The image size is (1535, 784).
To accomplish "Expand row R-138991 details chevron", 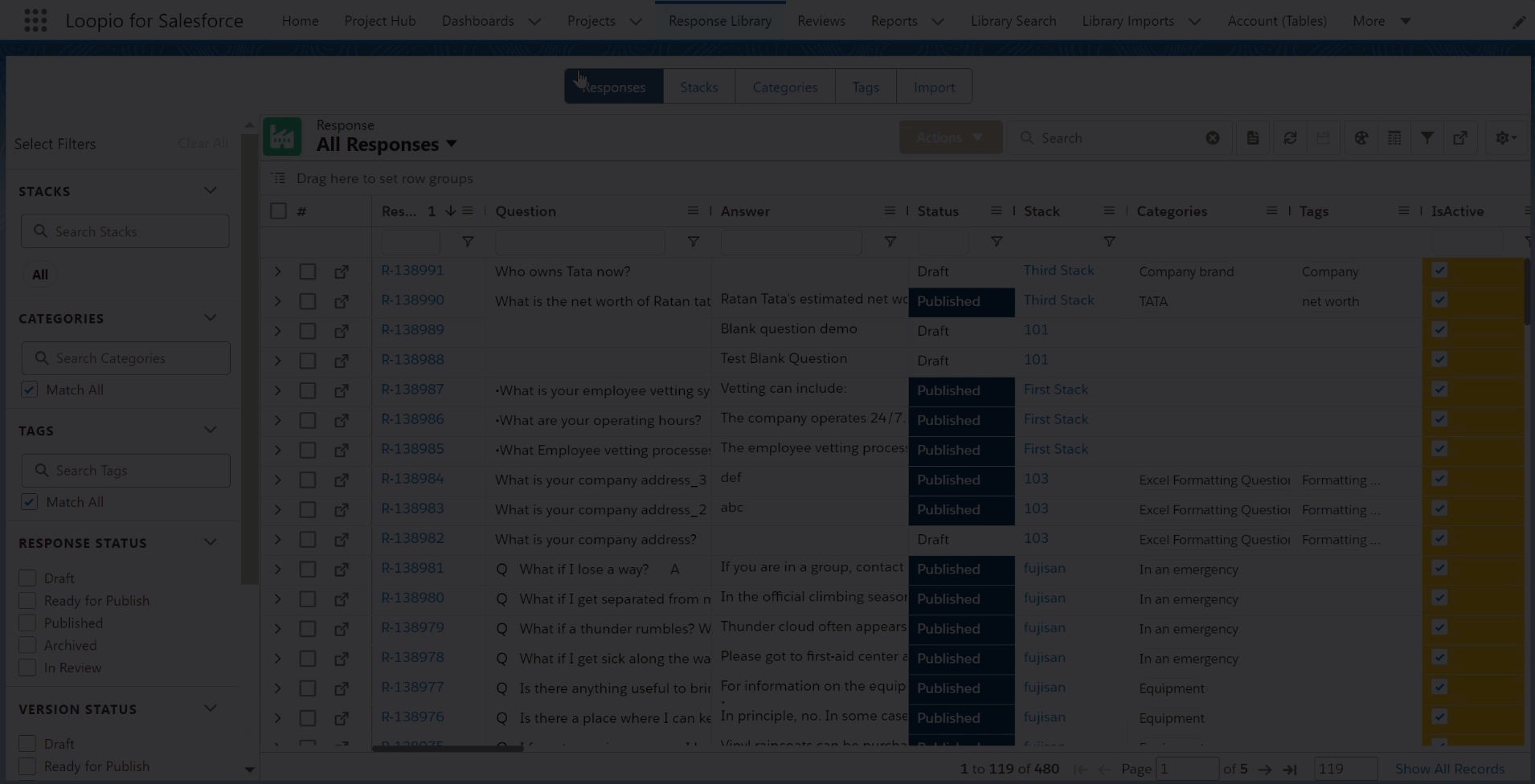I will click(277, 272).
